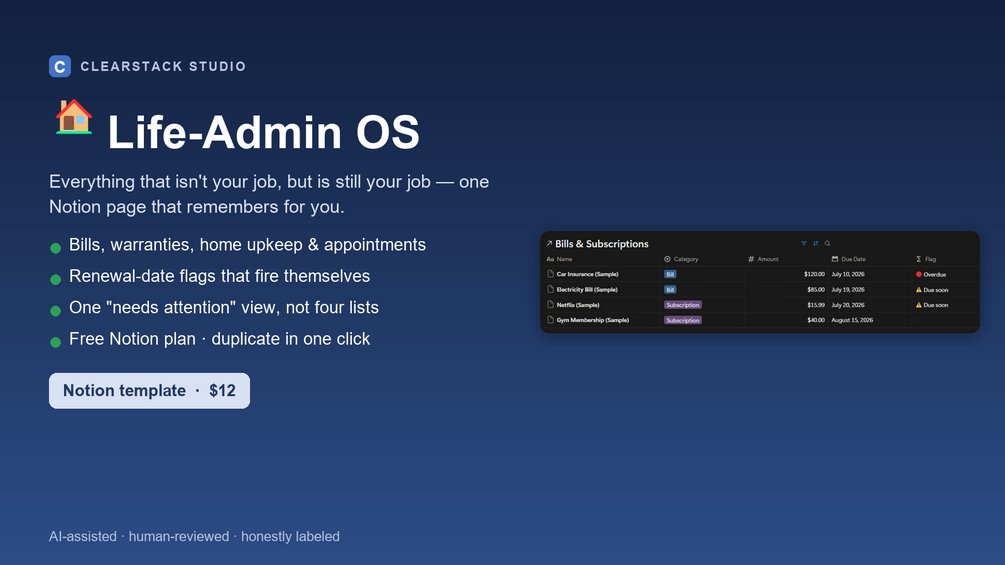Open the Car Insurance (Sample) entry
The image size is (1005, 565).
(x=588, y=274)
